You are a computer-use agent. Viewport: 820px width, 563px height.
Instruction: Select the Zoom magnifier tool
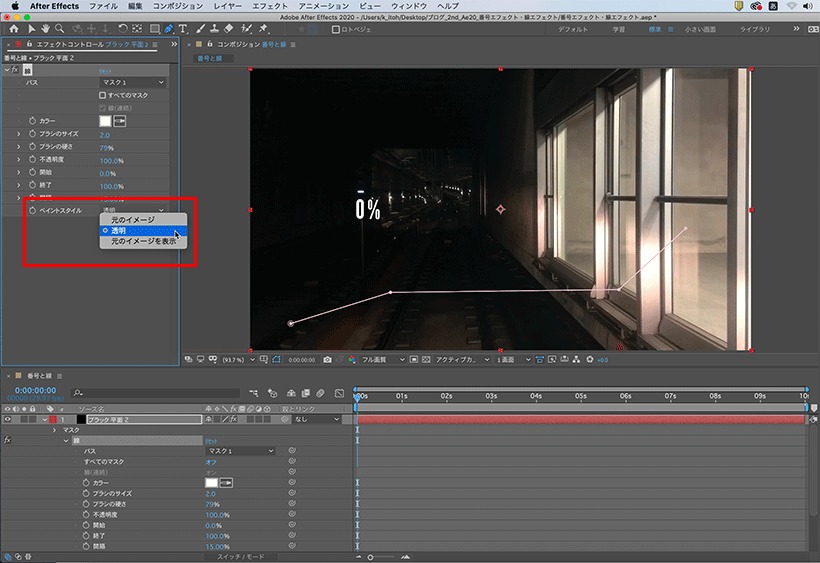point(60,29)
